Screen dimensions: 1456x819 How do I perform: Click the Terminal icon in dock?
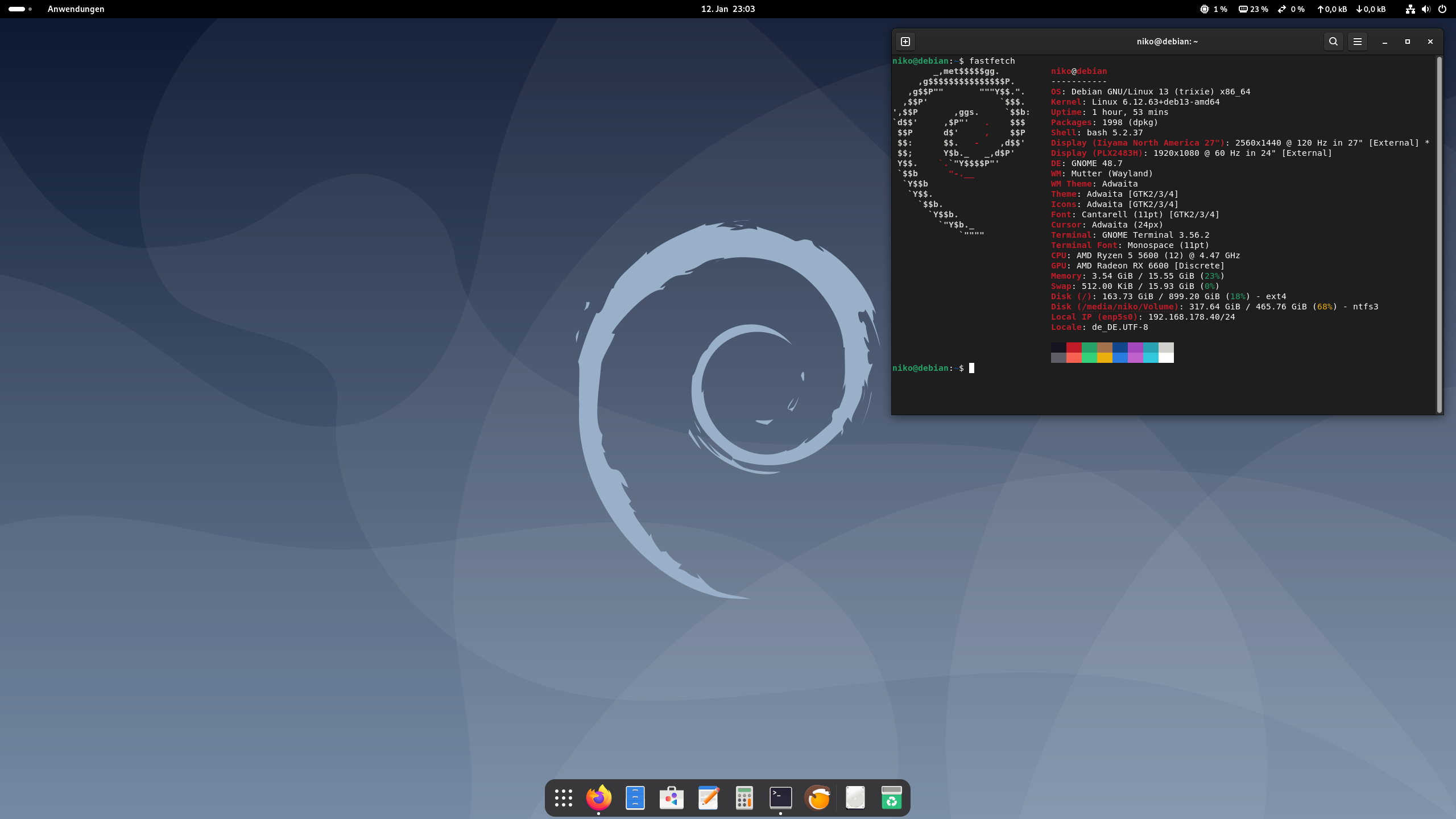[x=780, y=797]
